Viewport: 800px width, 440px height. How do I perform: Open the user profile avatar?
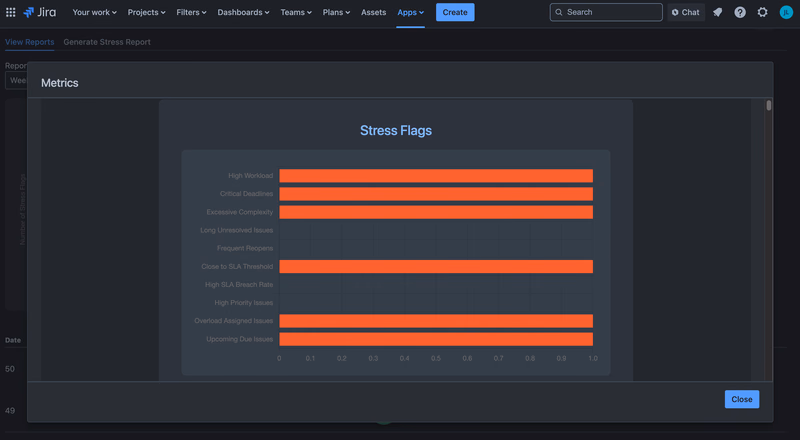(x=786, y=12)
